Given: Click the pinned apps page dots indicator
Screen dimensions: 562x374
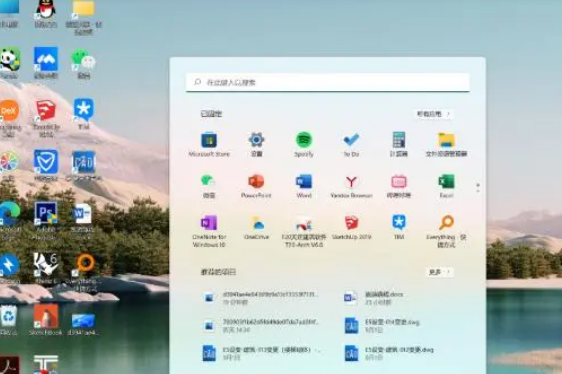Looking at the screenshot, I should coord(478,188).
